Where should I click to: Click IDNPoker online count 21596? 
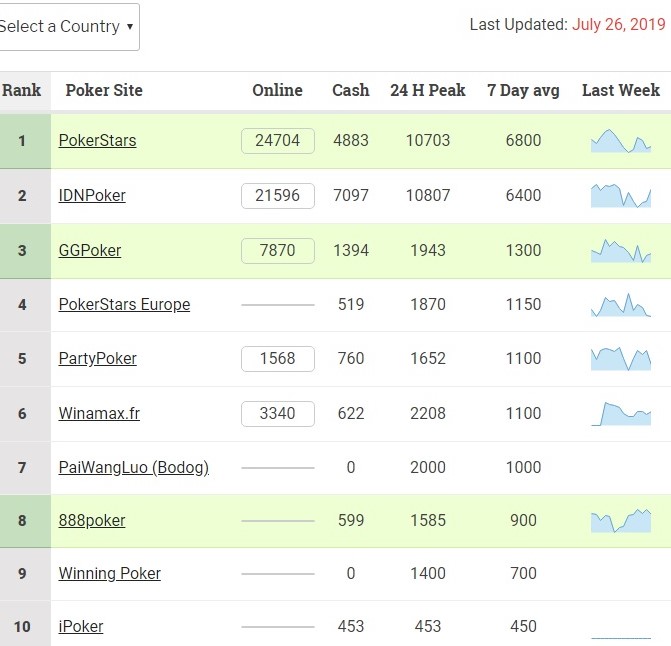tap(277, 196)
